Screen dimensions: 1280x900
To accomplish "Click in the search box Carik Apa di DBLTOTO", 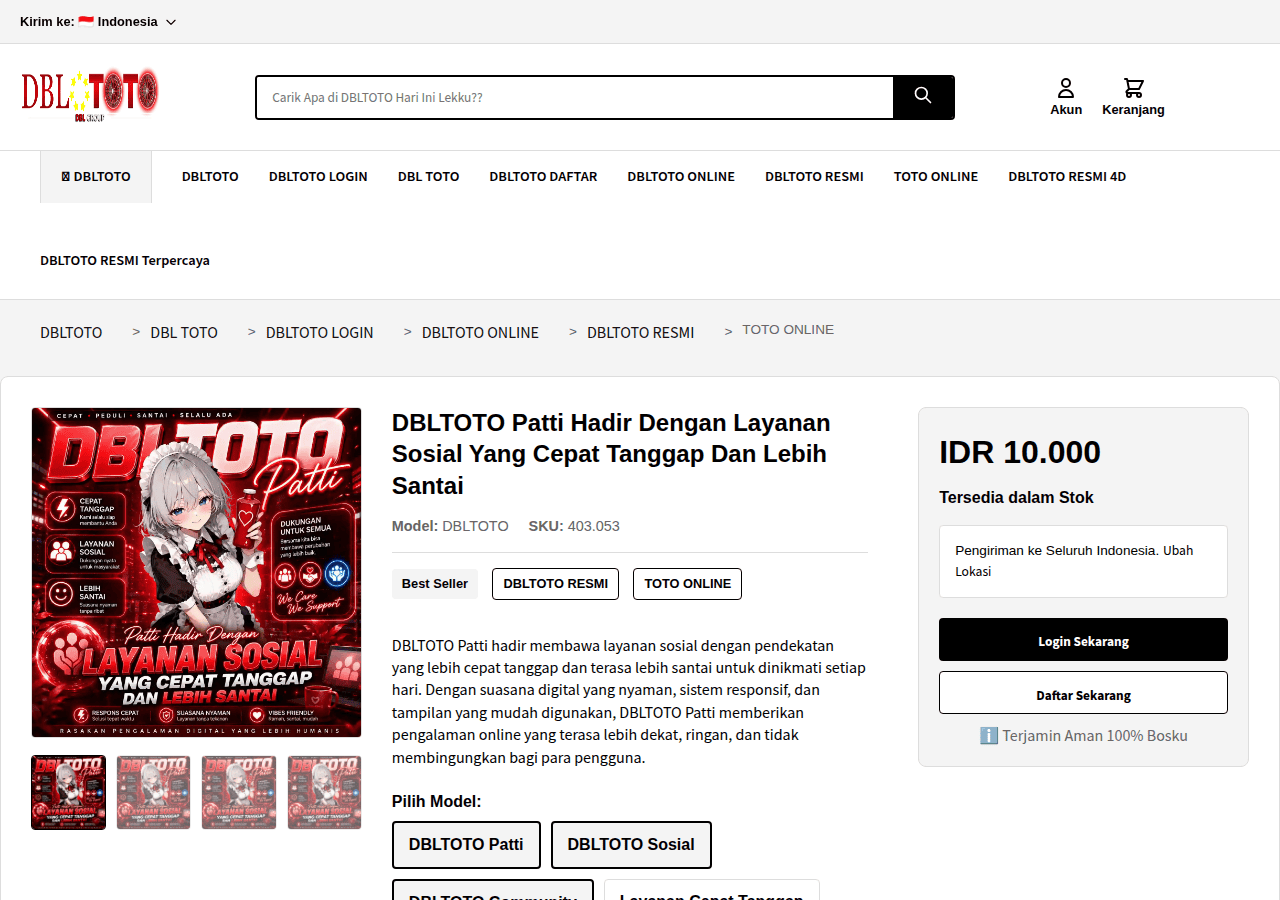I will [x=574, y=97].
